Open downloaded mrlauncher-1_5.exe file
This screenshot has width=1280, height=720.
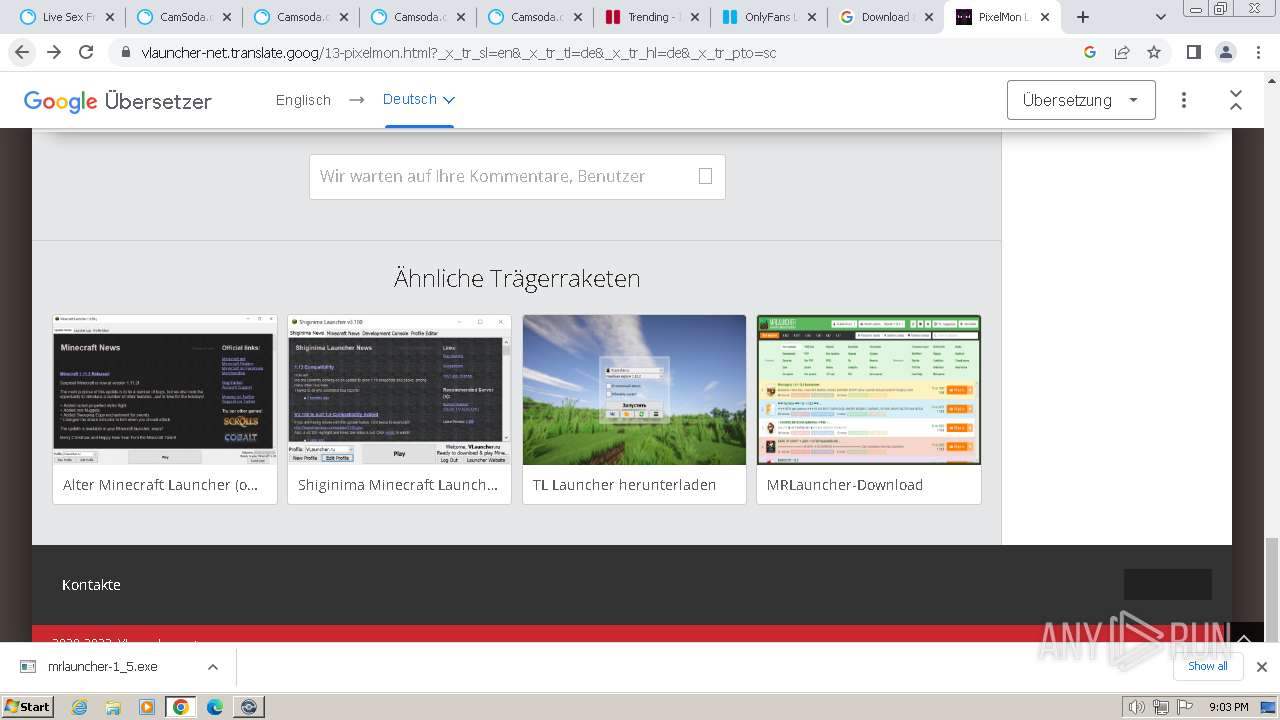102,667
